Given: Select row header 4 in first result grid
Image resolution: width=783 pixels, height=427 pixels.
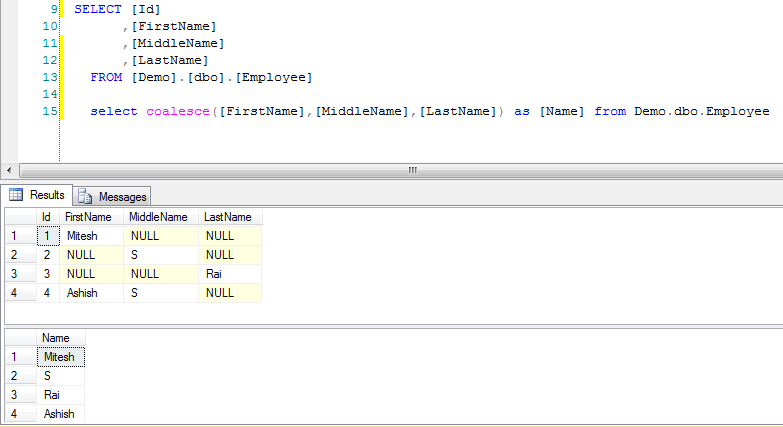Looking at the screenshot, I should 20,293.
